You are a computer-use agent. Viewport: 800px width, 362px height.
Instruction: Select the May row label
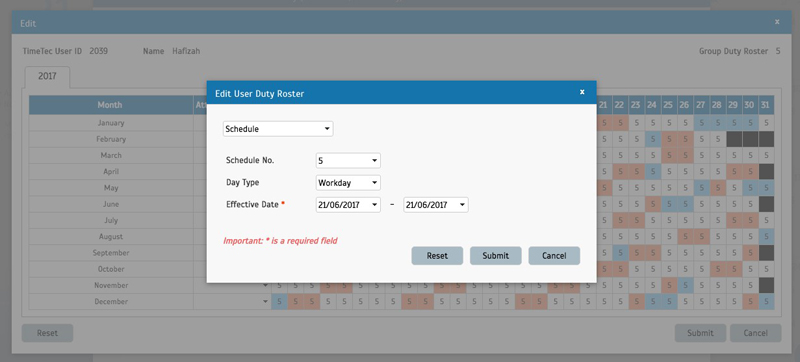(x=111, y=188)
